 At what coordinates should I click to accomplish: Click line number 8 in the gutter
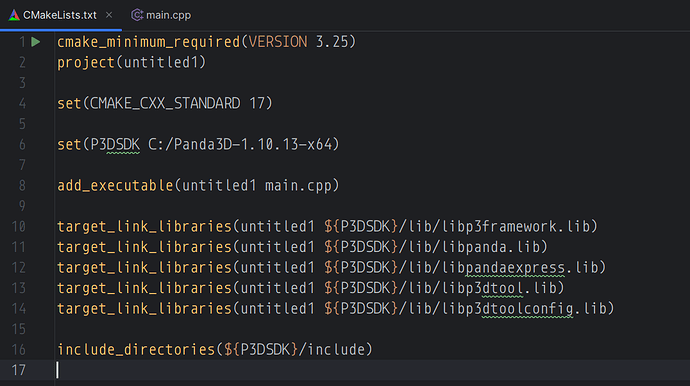pyautogui.click(x=22, y=185)
